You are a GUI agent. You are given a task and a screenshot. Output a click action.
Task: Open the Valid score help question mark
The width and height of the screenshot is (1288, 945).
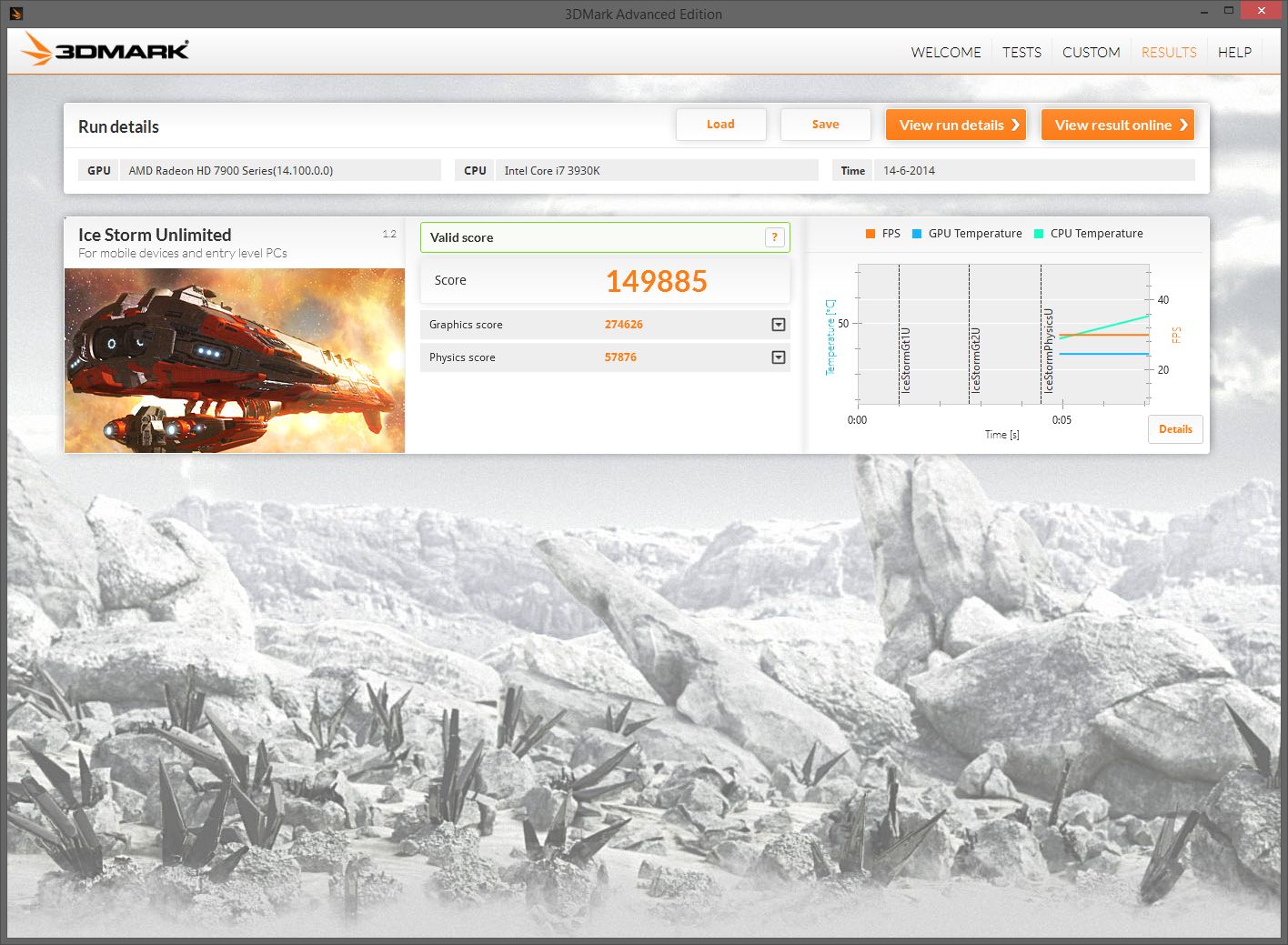(x=774, y=237)
